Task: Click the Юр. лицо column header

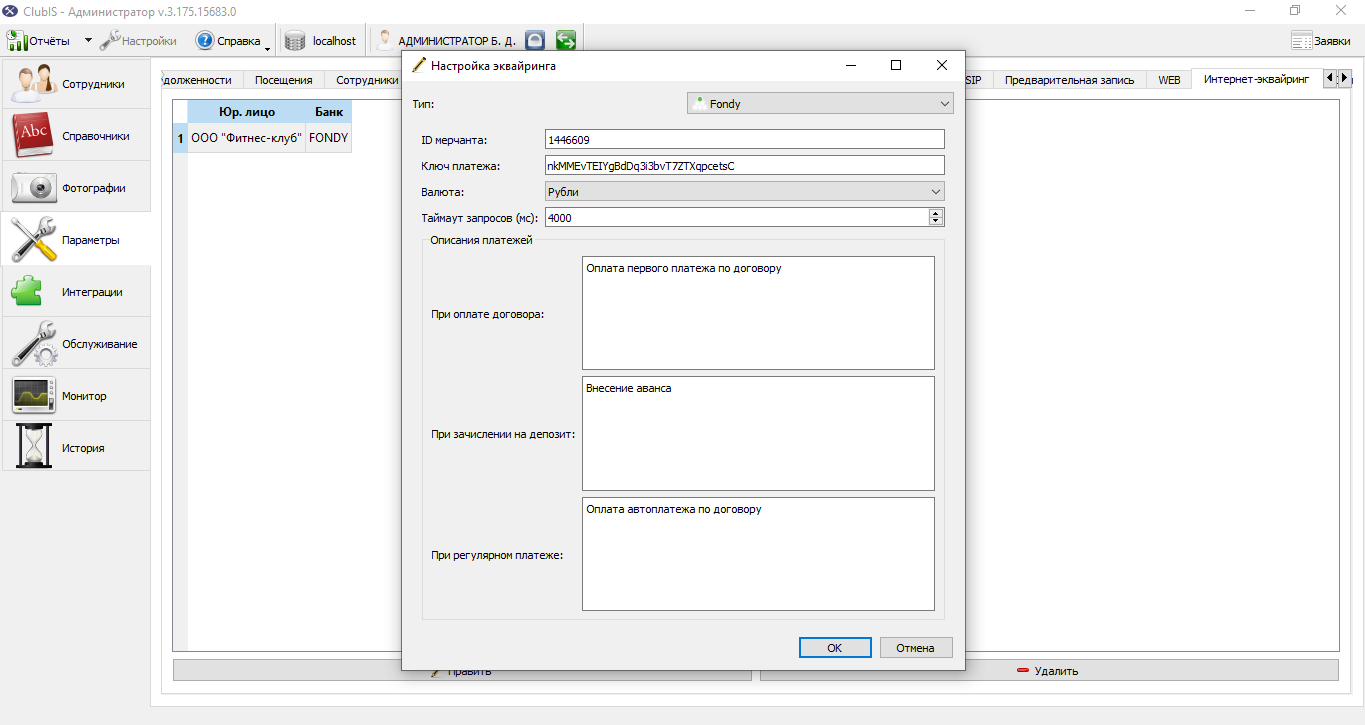Action: coord(246,112)
